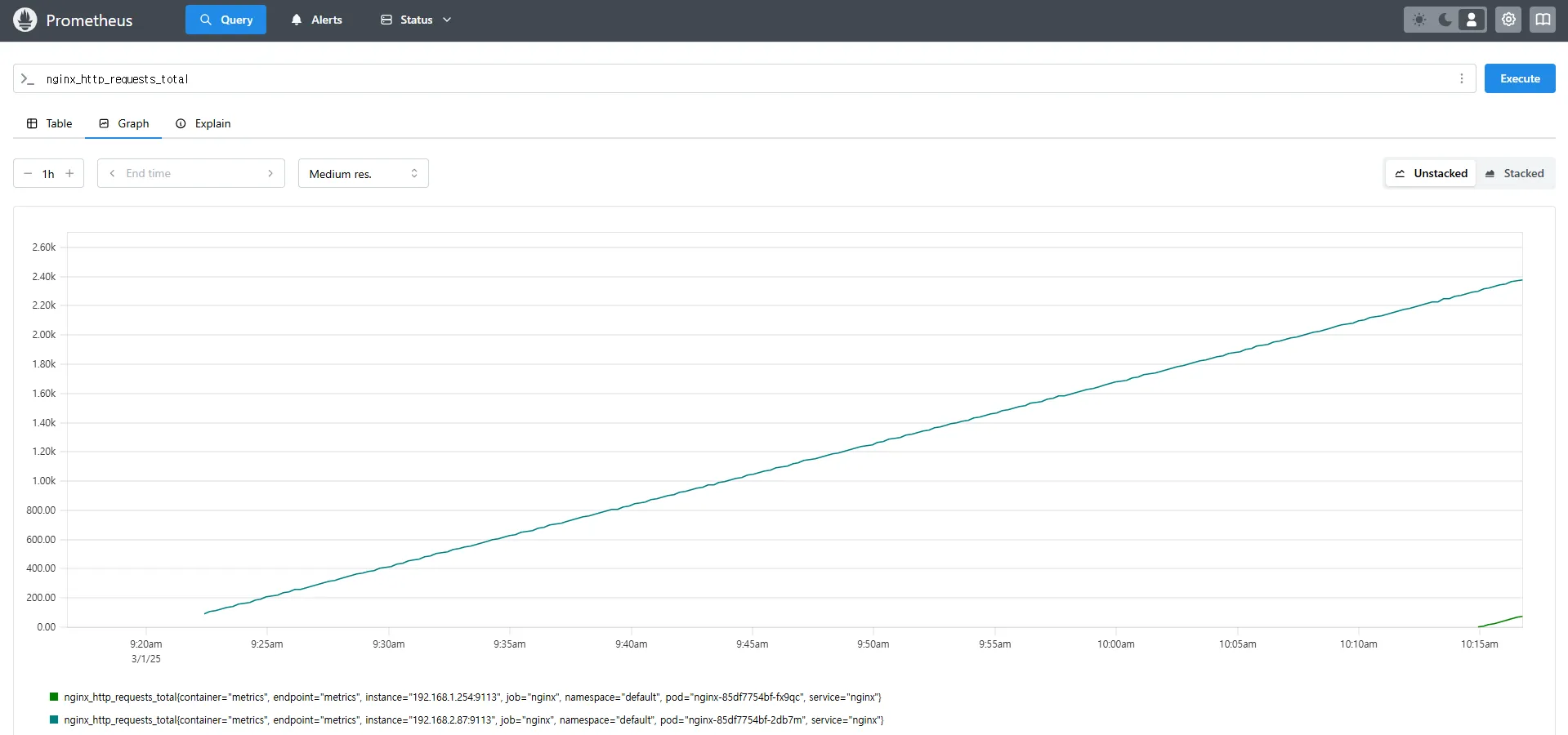Click the Prometheus flame logo
The height and width of the screenshot is (735, 1568).
[25, 20]
